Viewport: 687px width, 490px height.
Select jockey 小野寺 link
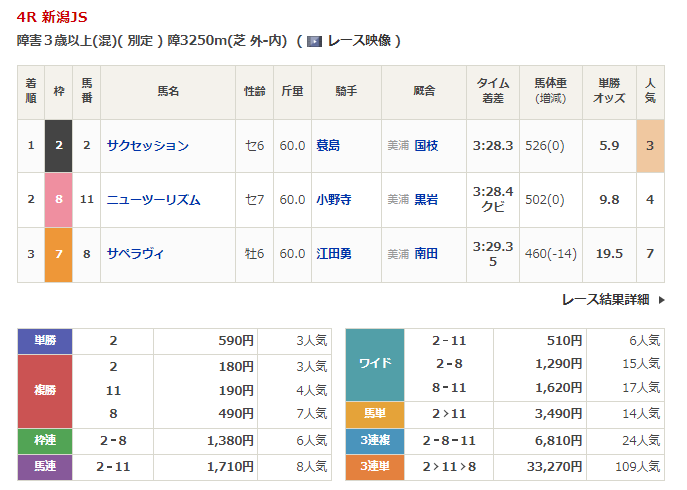(x=334, y=200)
